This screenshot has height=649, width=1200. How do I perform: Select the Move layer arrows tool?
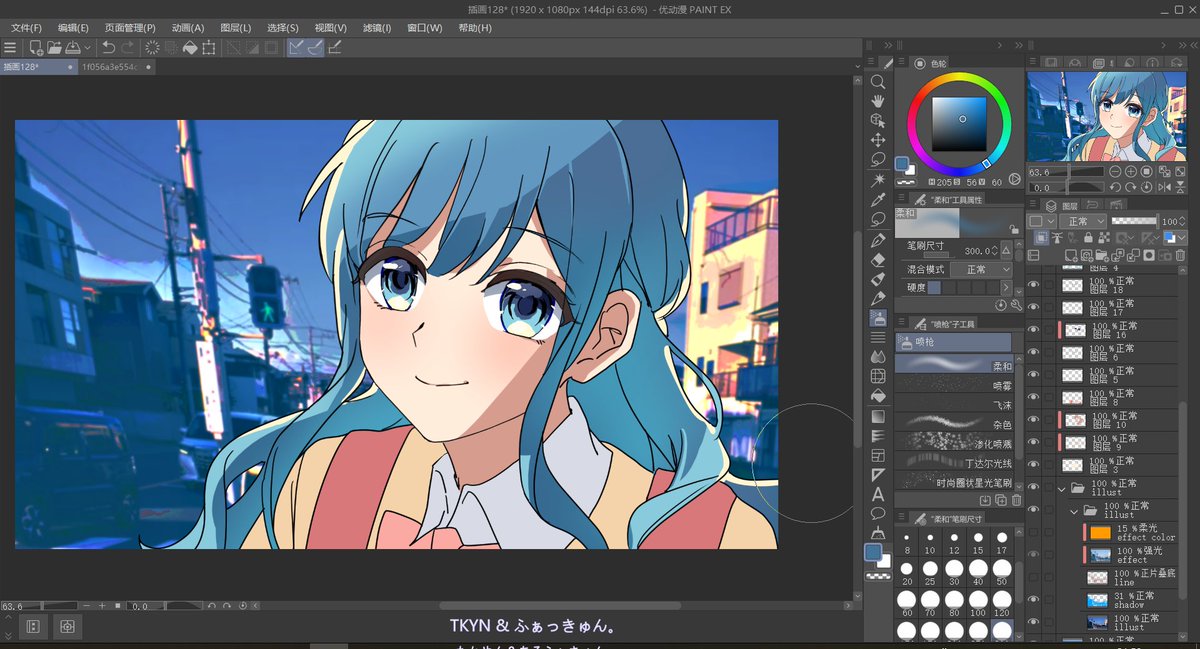[x=878, y=140]
